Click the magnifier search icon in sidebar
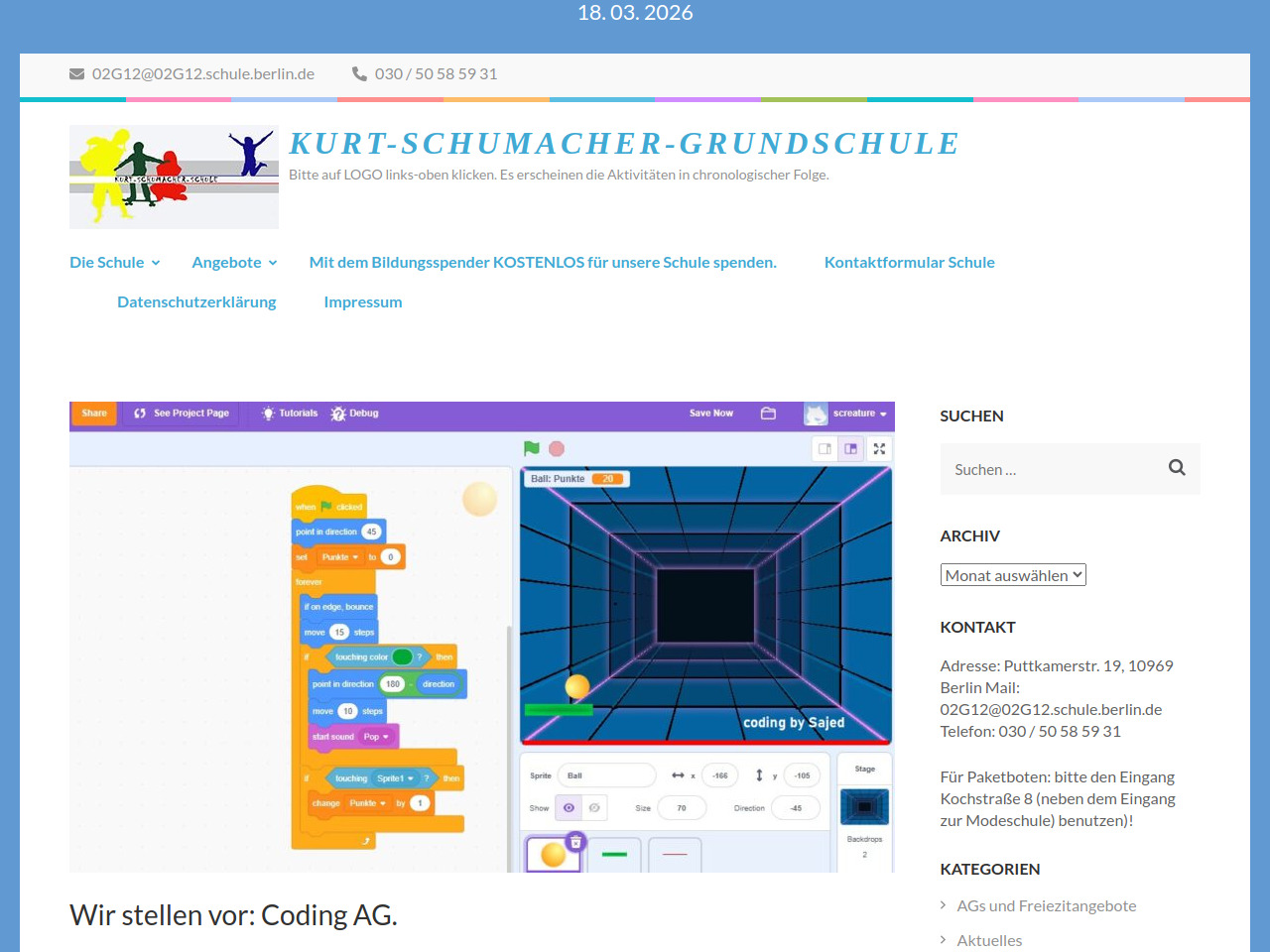The width and height of the screenshot is (1270, 952). [1177, 468]
